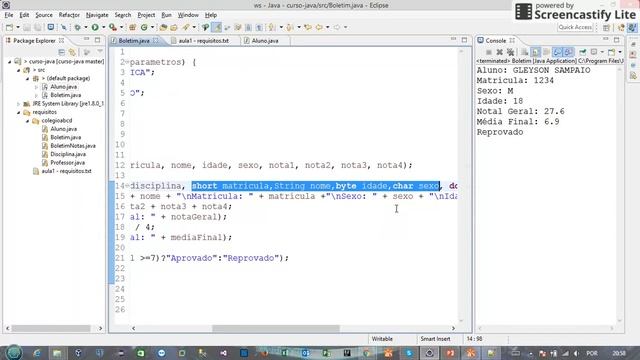The width and height of the screenshot is (640, 360).
Task: Close the Boletim.java editor tab
Action: coord(156,41)
